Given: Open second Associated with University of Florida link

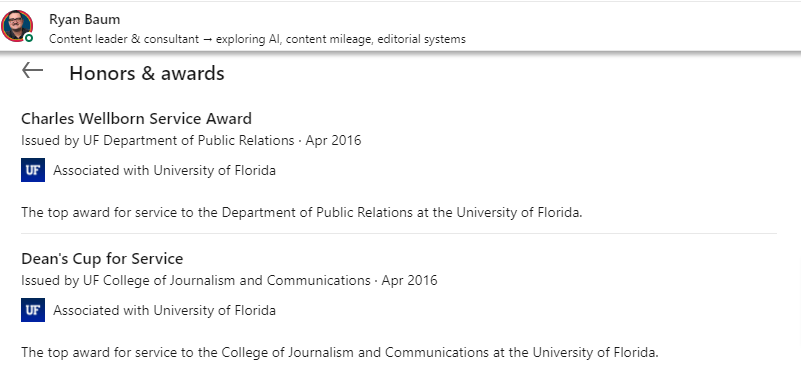Looking at the screenshot, I should pyautogui.click(x=164, y=310).
